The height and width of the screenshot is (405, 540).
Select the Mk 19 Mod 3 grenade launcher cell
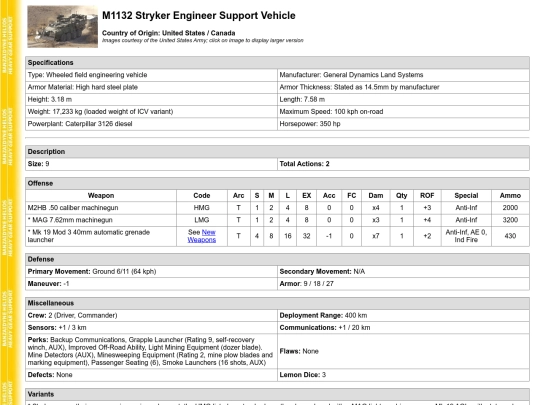(101, 236)
